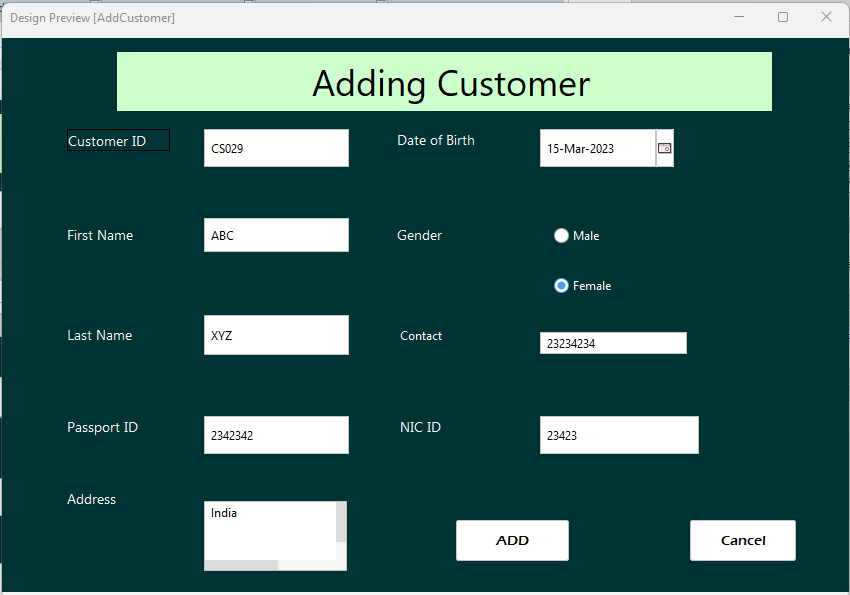Focus the Contact number field
The height and width of the screenshot is (595, 850).
point(612,343)
